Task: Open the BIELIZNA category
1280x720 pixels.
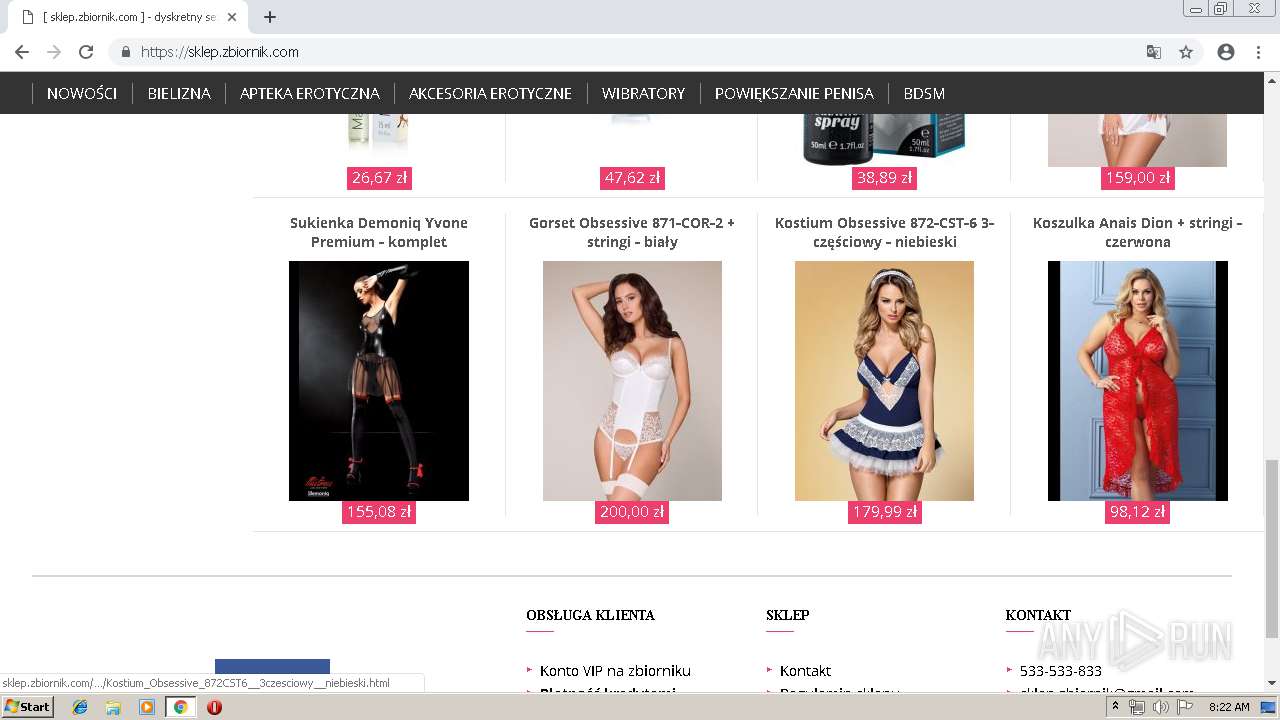Action: tap(179, 93)
